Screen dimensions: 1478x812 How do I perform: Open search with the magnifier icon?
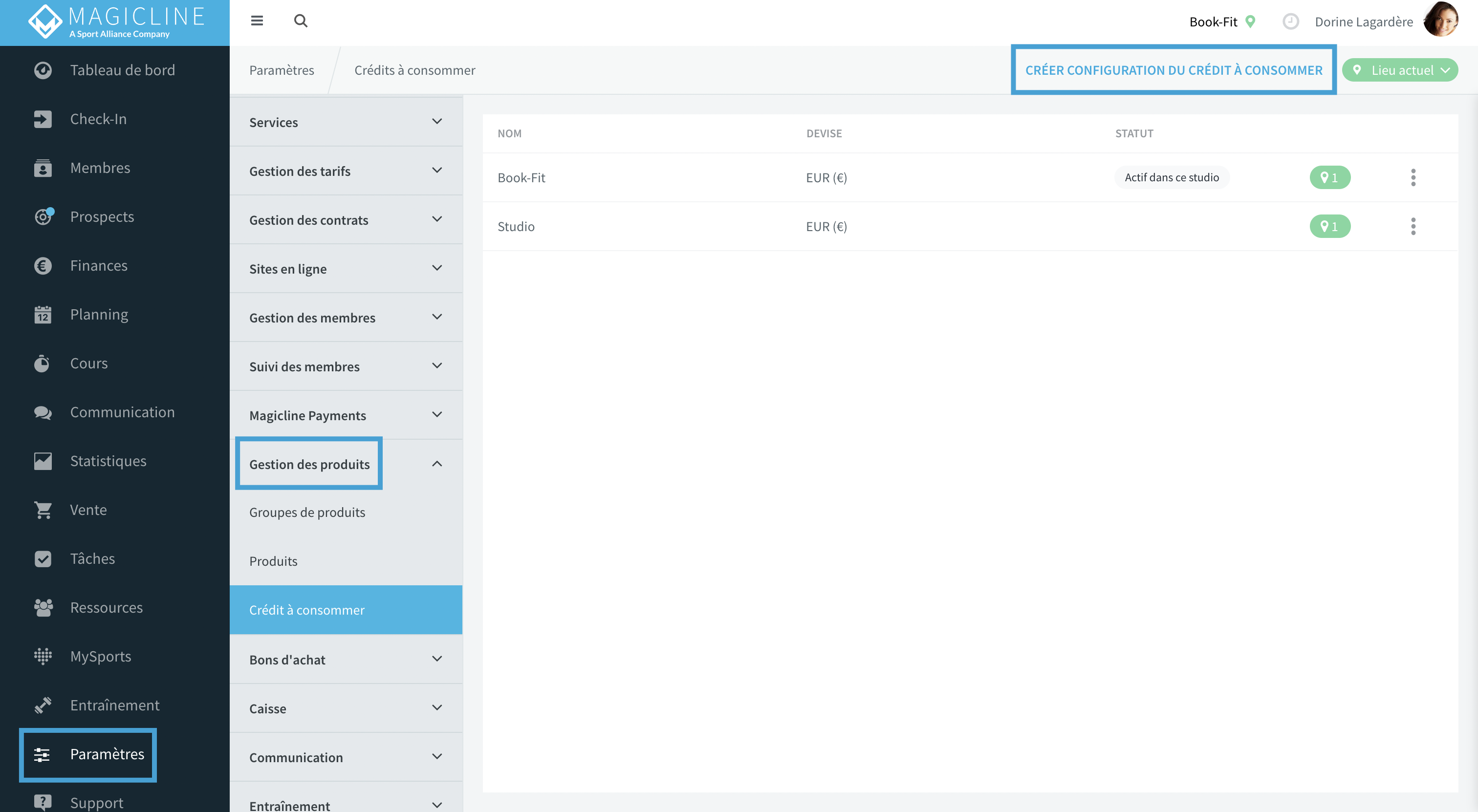(x=301, y=21)
